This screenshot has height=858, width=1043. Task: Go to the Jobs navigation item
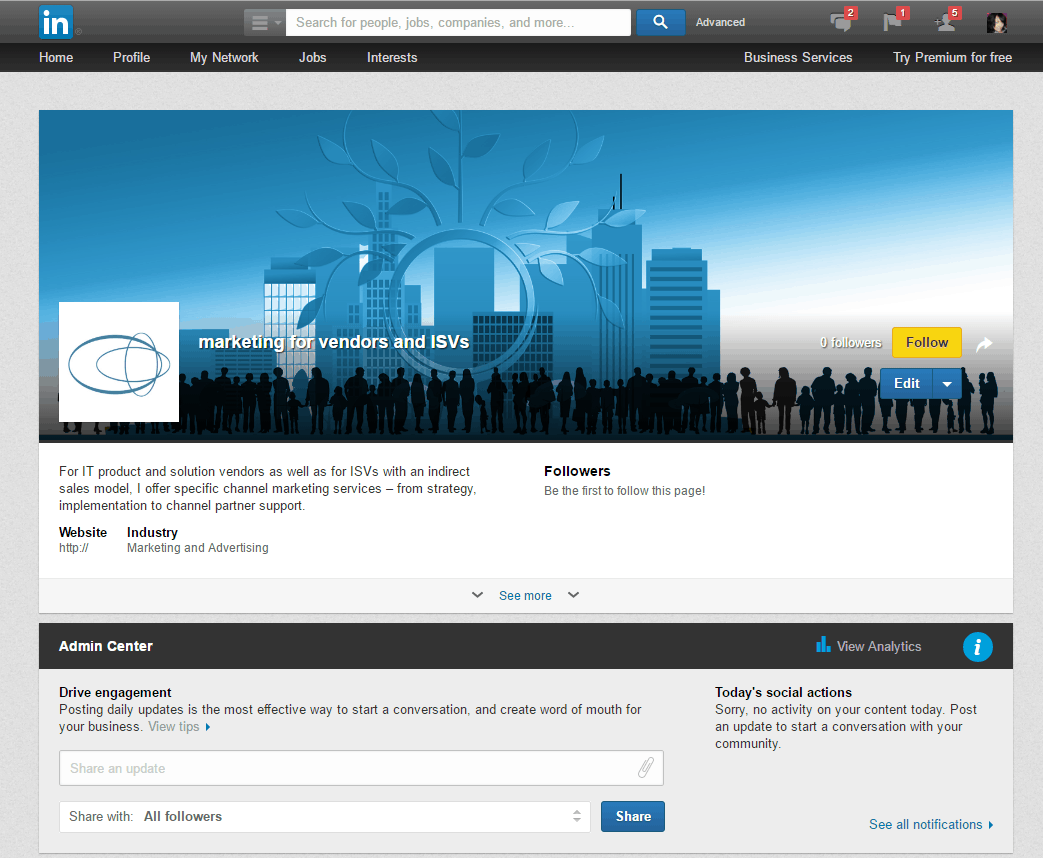[x=312, y=57]
